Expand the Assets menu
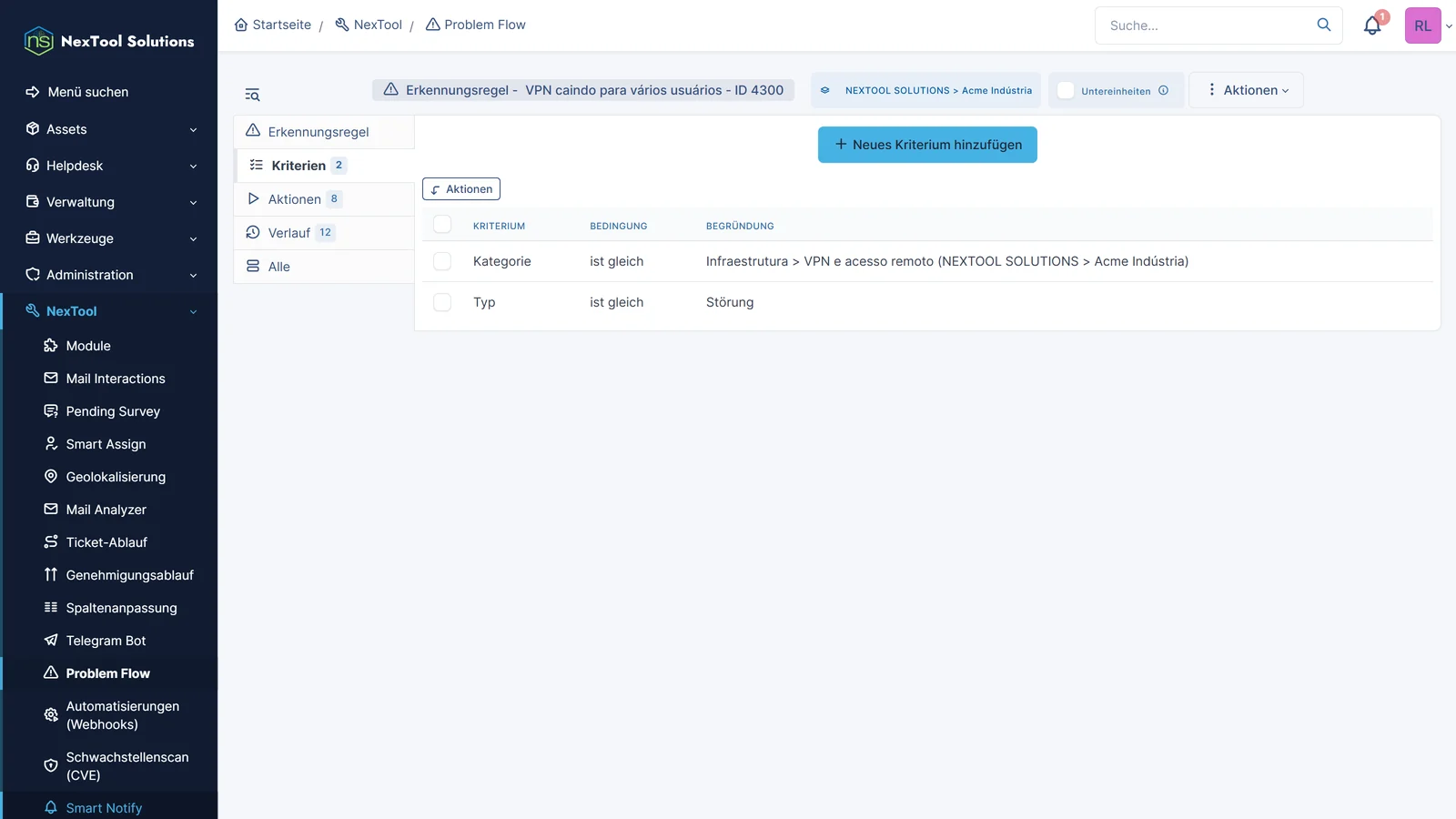Screen dimensions: 1456x819 click(x=109, y=129)
